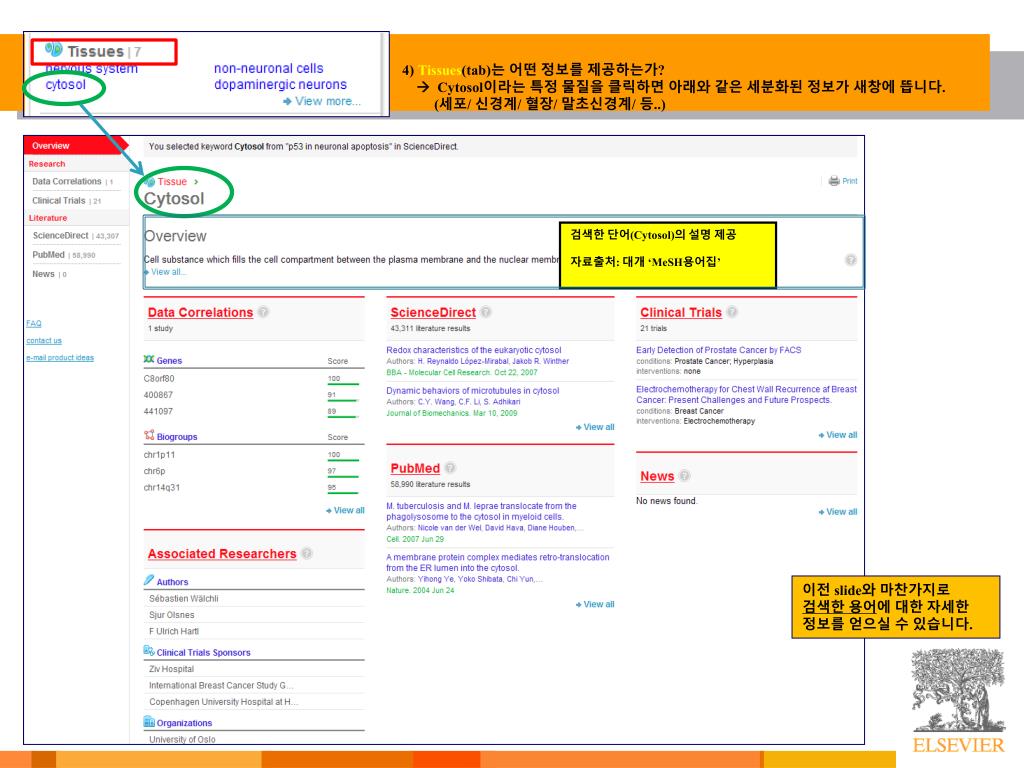This screenshot has height=768, width=1024.
Task: Open PubMed section heading
Action: click(415, 468)
